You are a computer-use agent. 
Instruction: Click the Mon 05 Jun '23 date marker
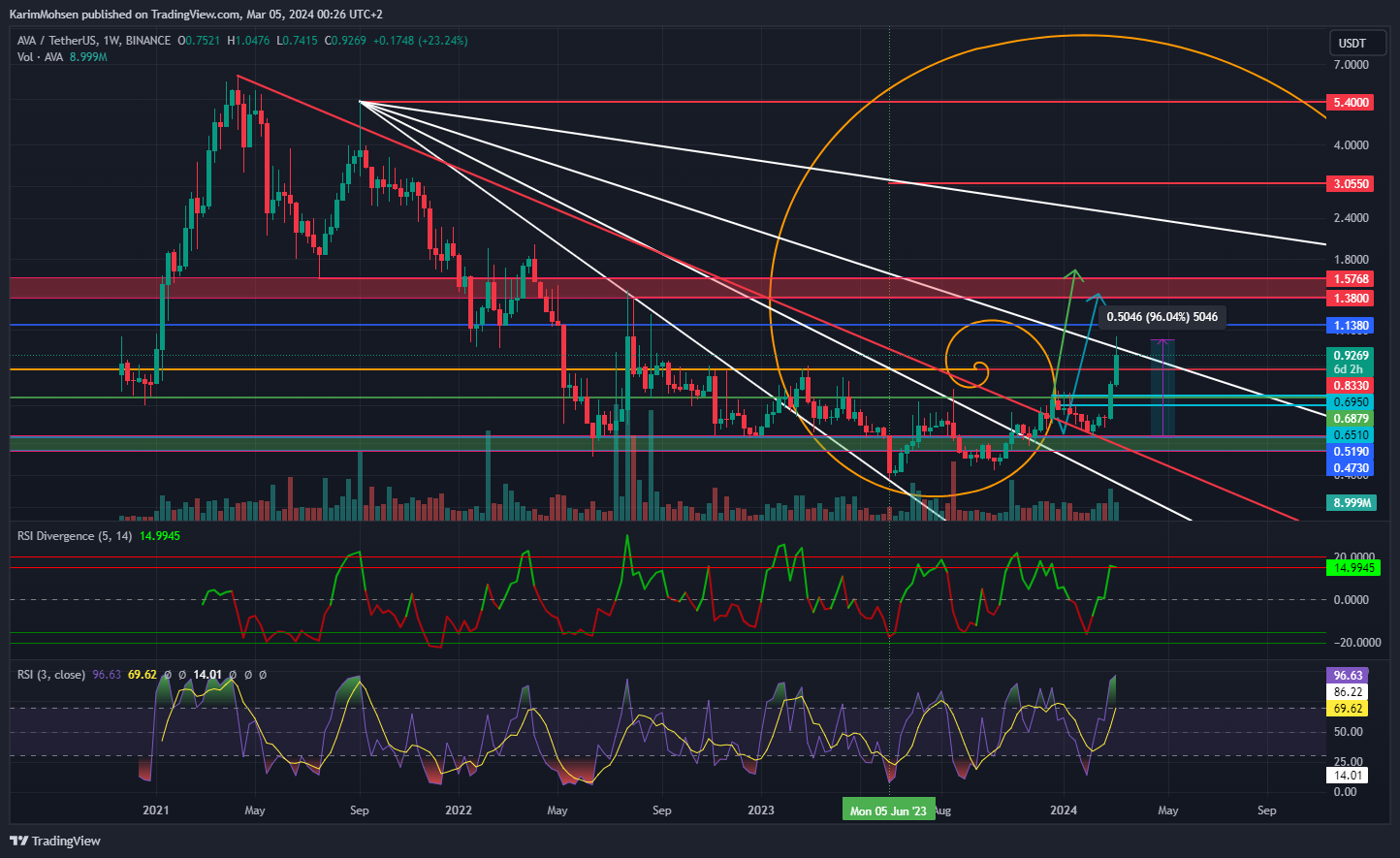(x=888, y=810)
